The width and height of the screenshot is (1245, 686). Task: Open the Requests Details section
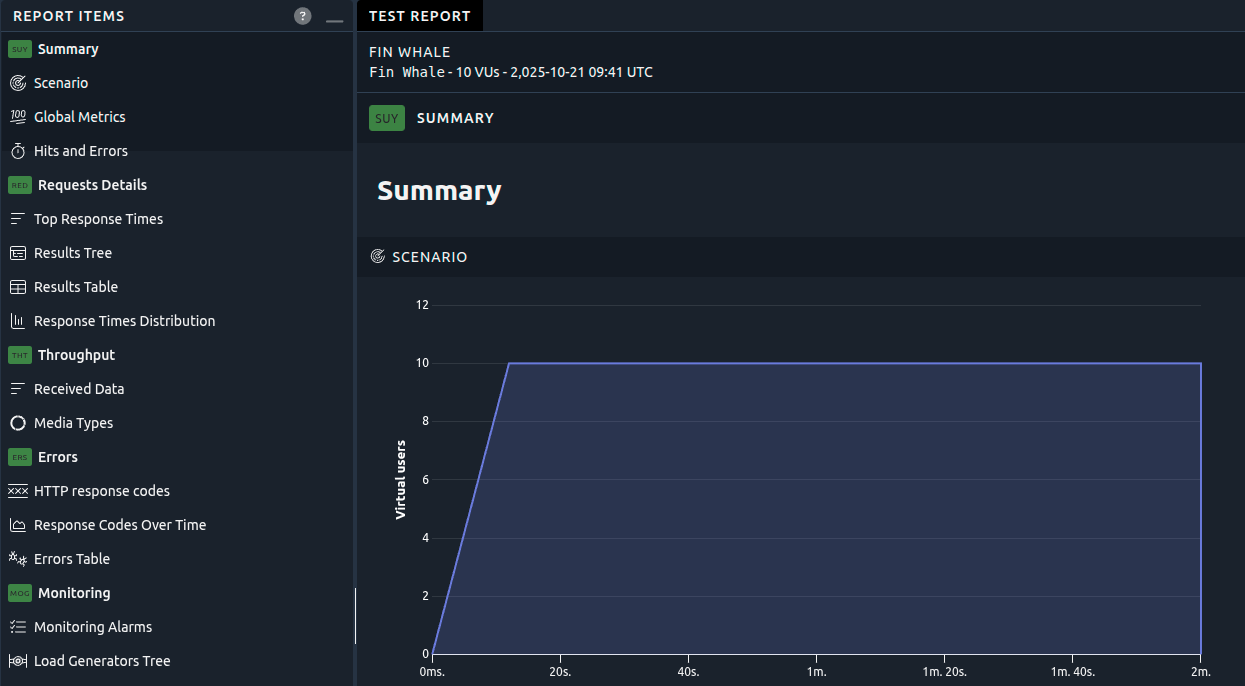click(x=92, y=185)
